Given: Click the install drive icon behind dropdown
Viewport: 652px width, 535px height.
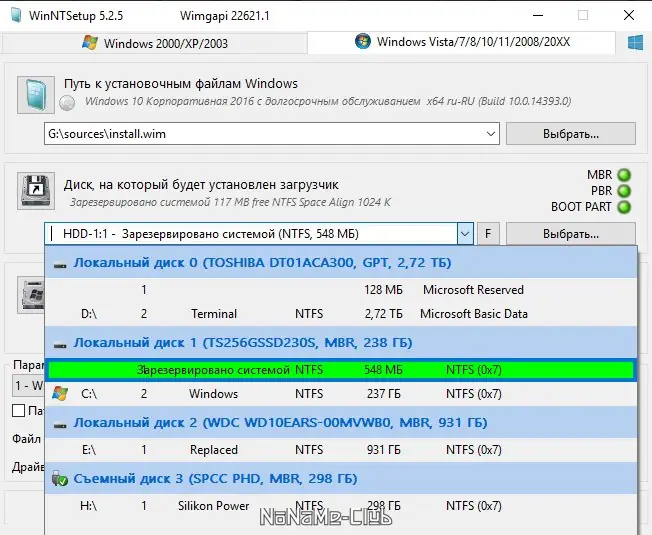Looking at the screenshot, I should coord(31,295).
